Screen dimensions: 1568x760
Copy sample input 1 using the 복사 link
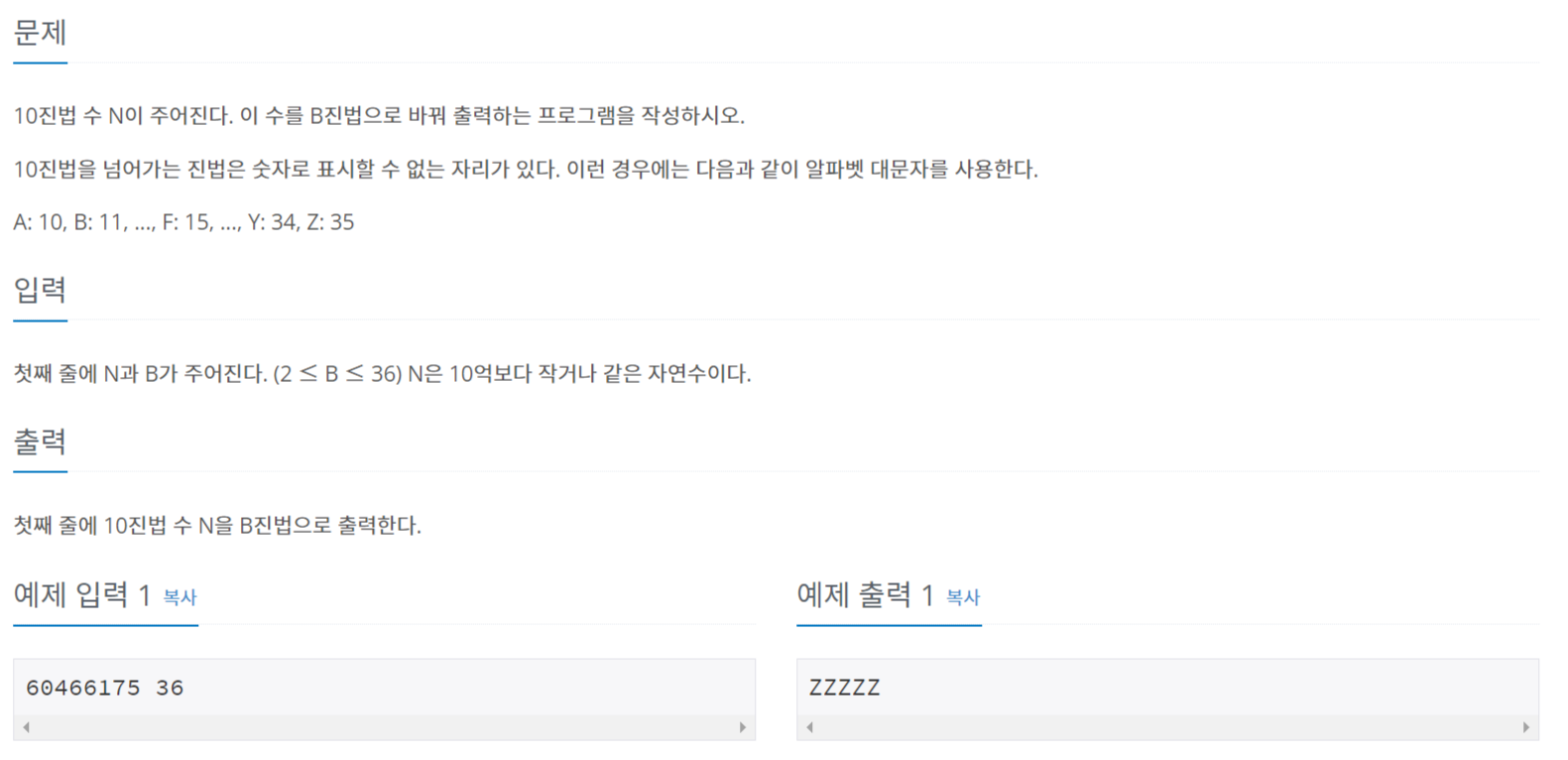(181, 599)
